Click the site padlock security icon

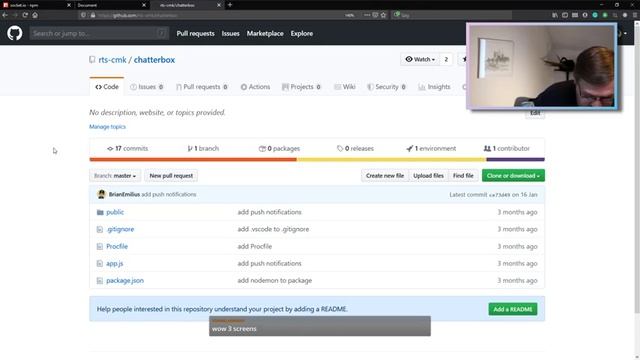[93, 15]
